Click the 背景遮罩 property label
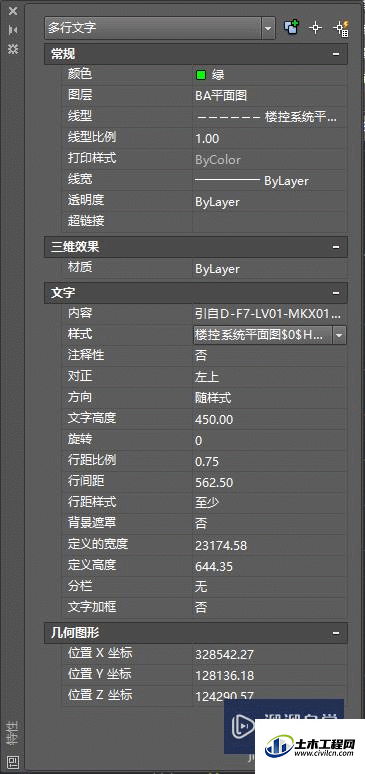The image size is (365, 774). (x=92, y=523)
